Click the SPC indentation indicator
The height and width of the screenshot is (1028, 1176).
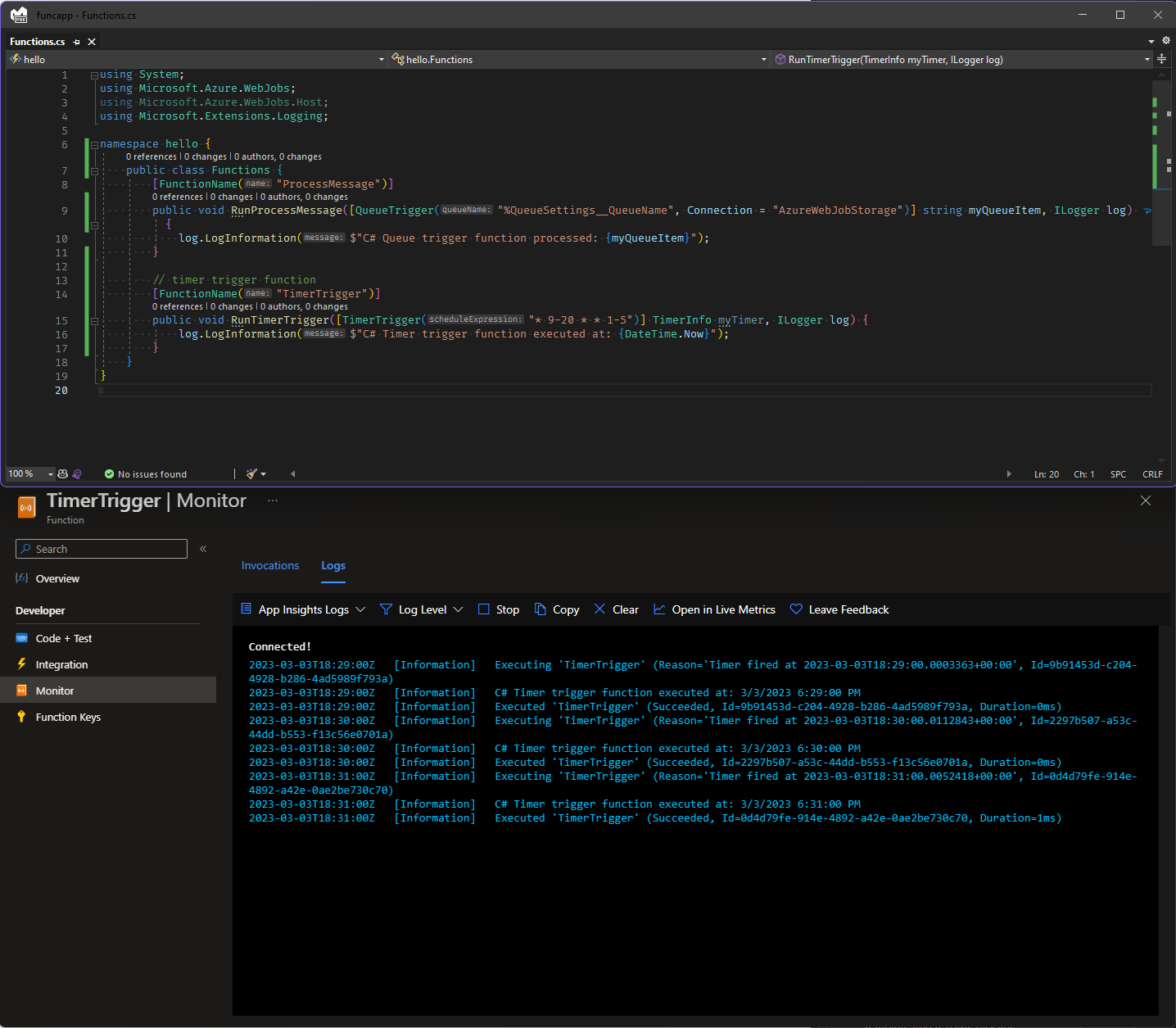[1118, 474]
